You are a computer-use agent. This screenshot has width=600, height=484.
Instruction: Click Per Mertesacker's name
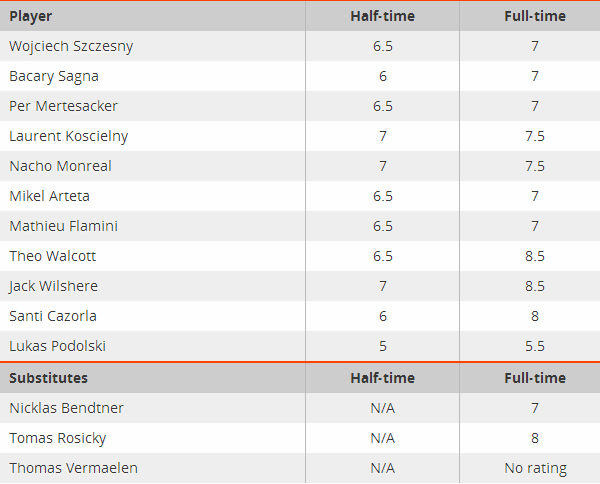click(x=63, y=106)
